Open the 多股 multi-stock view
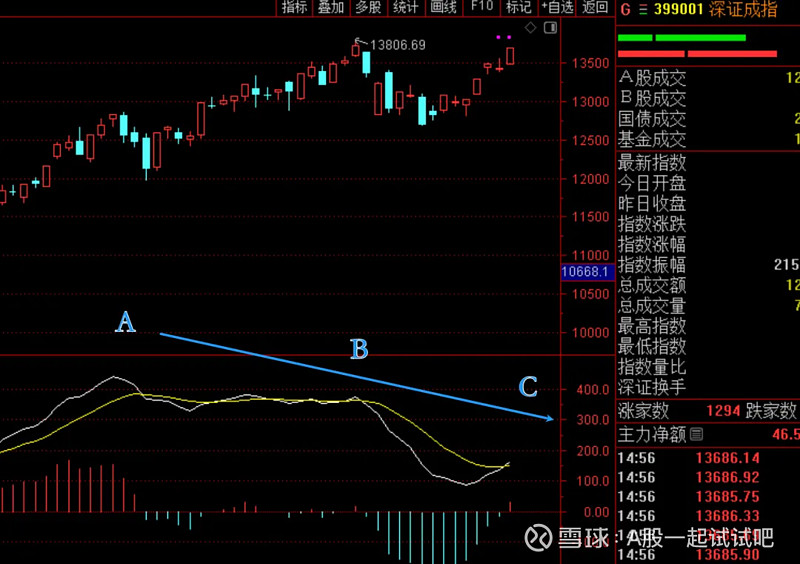Viewport: 800px width, 564px height. [x=368, y=7]
